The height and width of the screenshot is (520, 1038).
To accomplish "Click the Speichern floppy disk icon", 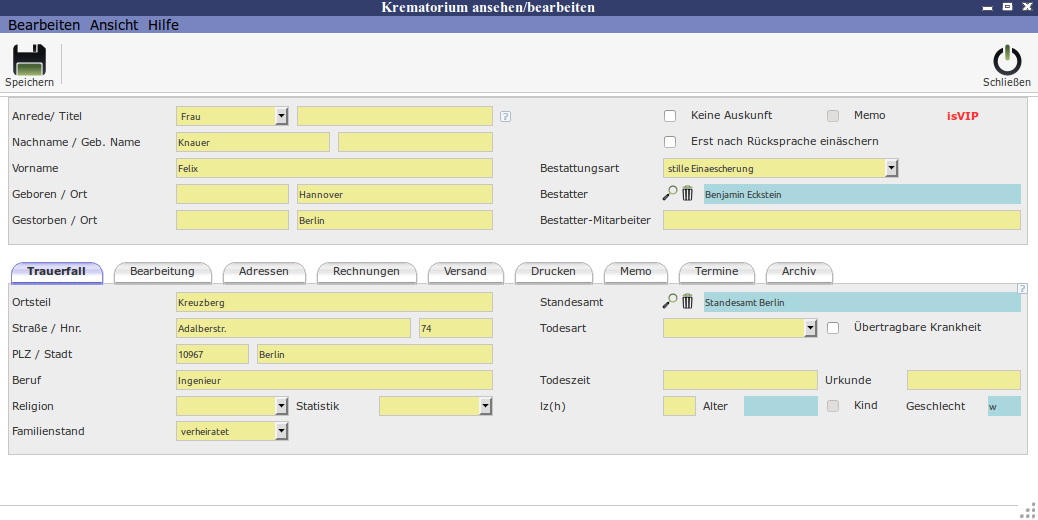I will coord(29,60).
